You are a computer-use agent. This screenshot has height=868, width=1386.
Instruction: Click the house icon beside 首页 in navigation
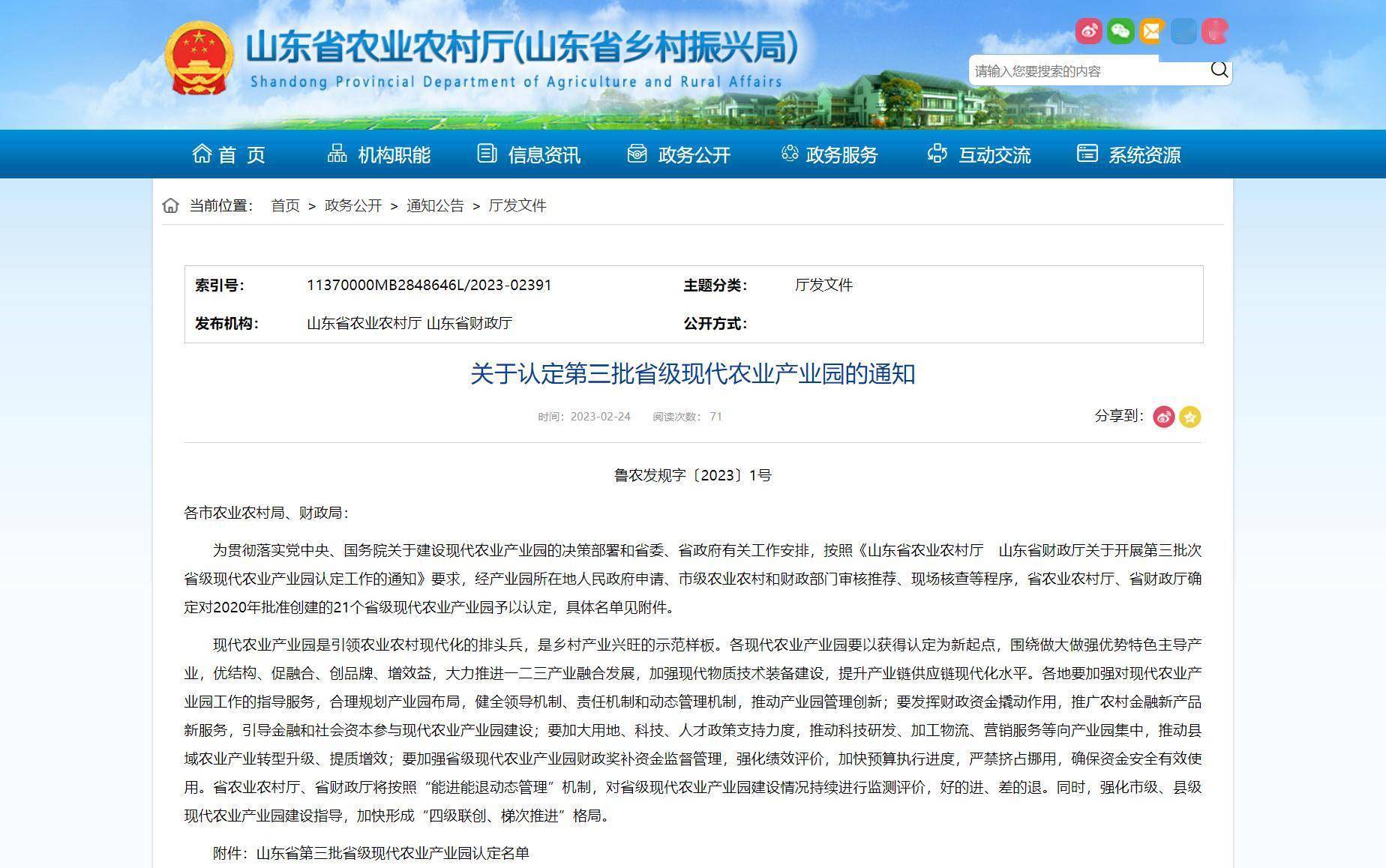point(202,154)
